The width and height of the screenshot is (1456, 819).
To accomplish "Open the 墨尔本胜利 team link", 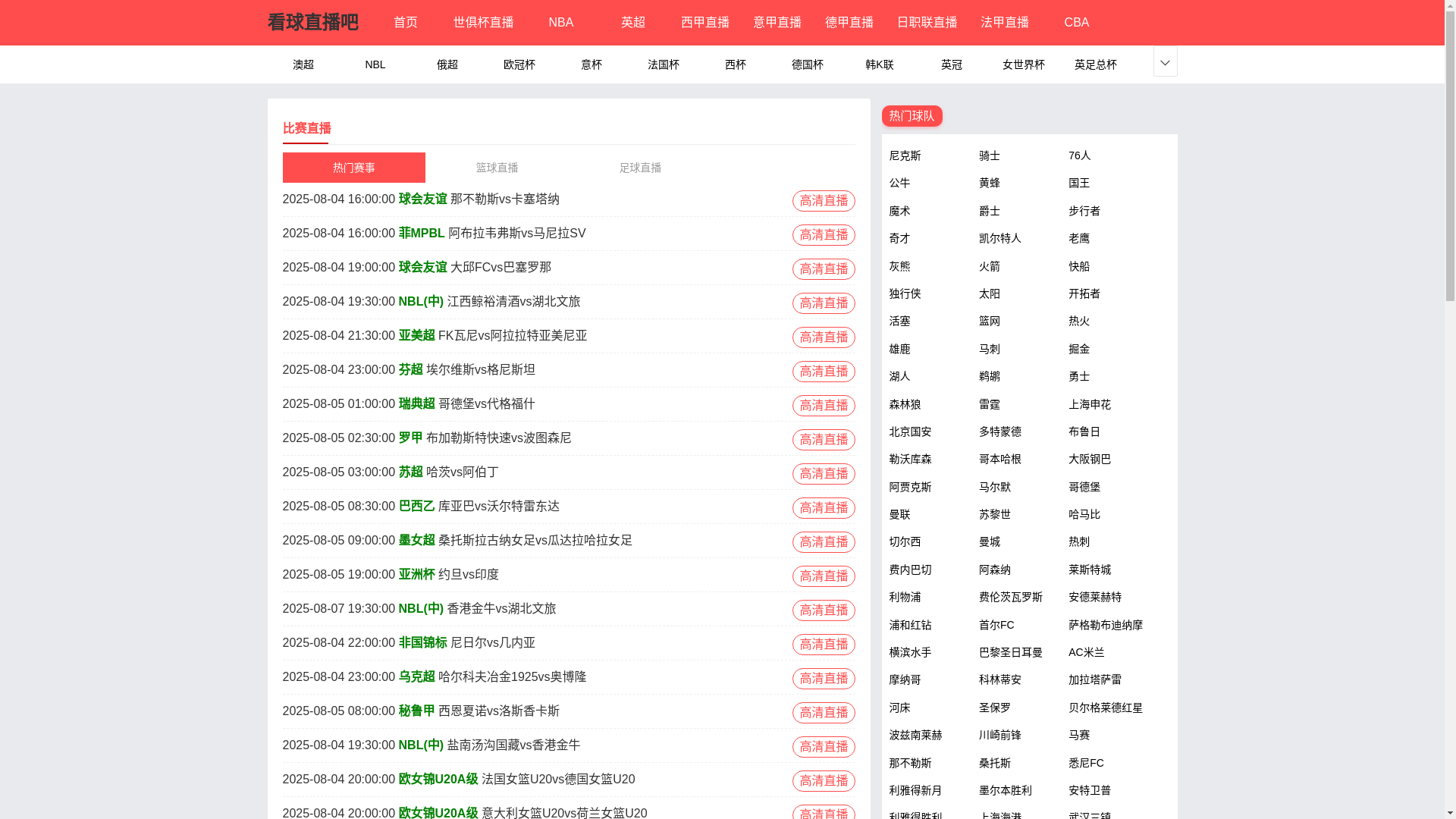I will pos(1006,790).
